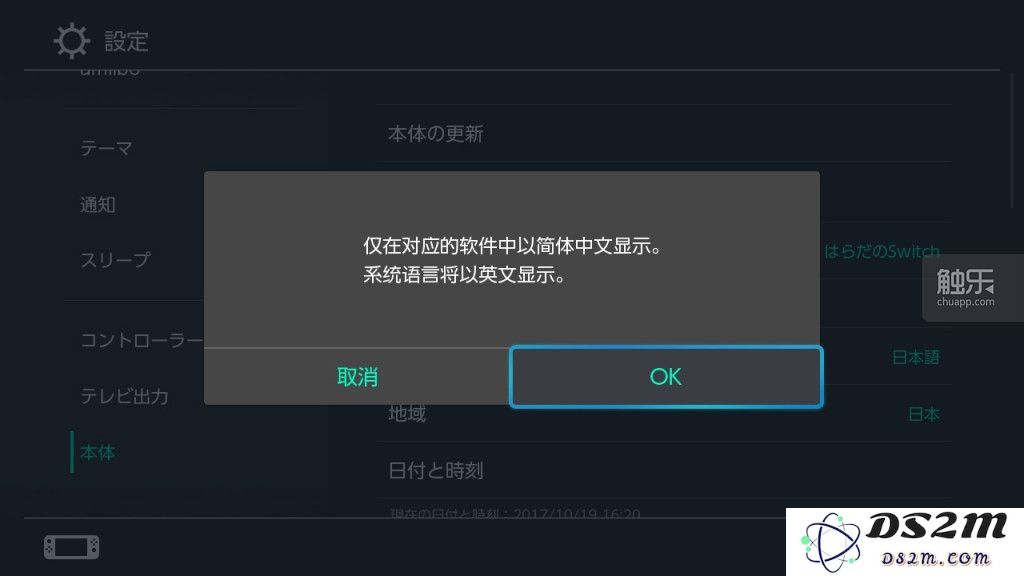Click the はらだのSwitch console name
The height and width of the screenshot is (576, 1024).
coord(882,251)
